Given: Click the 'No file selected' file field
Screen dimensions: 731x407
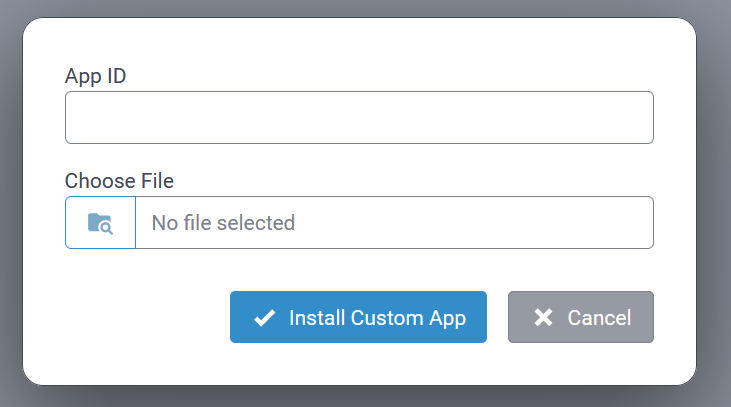Looking at the screenshot, I should click(394, 222).
